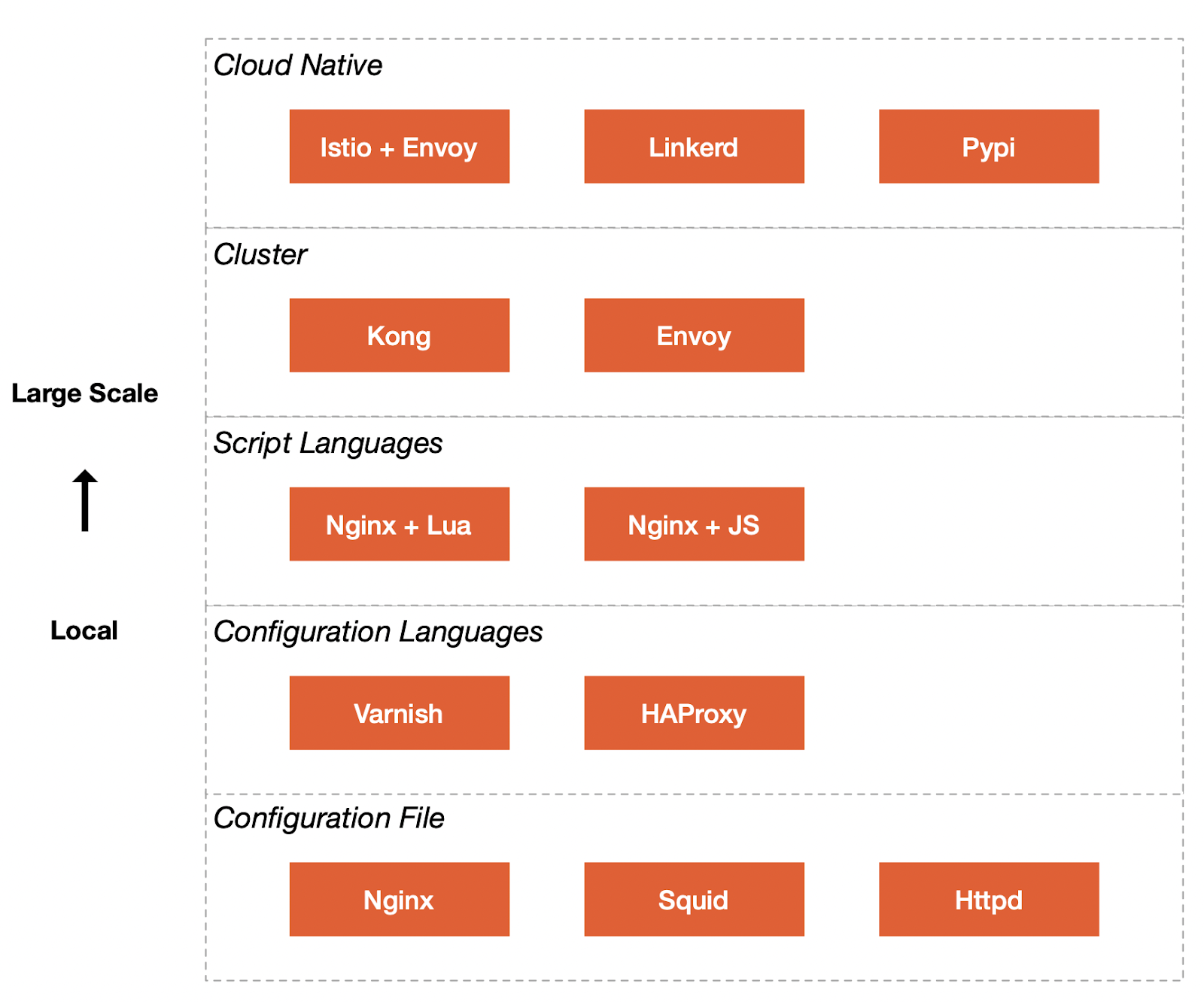Screen dimensions: 1204x1002
Task: Click the Squid box
Action: click(x=694, y=900)
